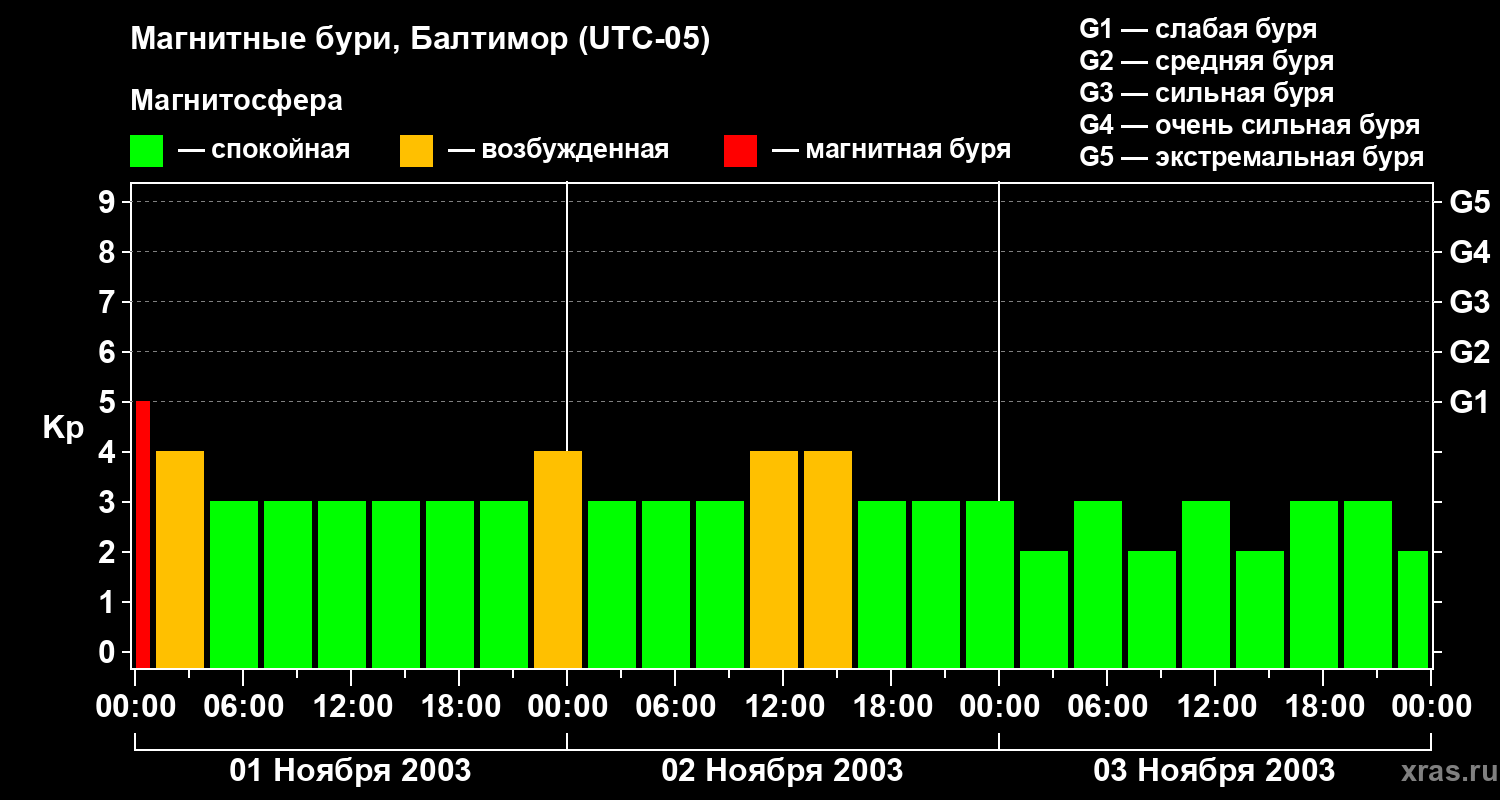Click the G5 label on the right axis

point(1468,203)
